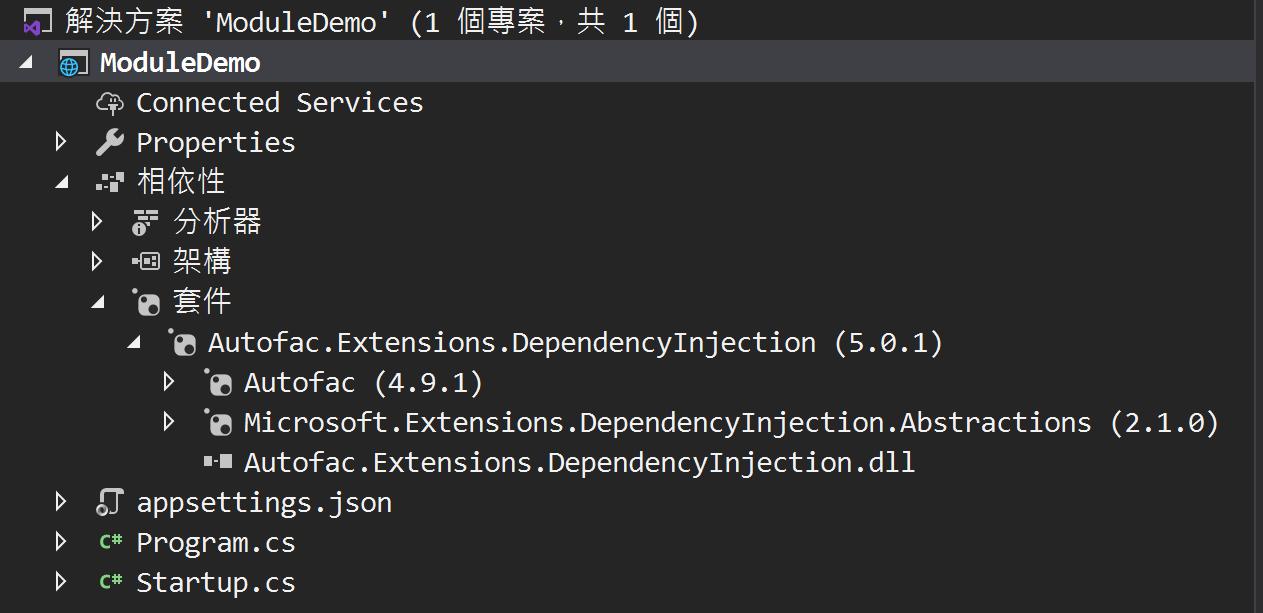The image size is (1263, 613).
Task: Expand the Autofac (4.9.1) package arrow
Action: click(x=169, y=383)
